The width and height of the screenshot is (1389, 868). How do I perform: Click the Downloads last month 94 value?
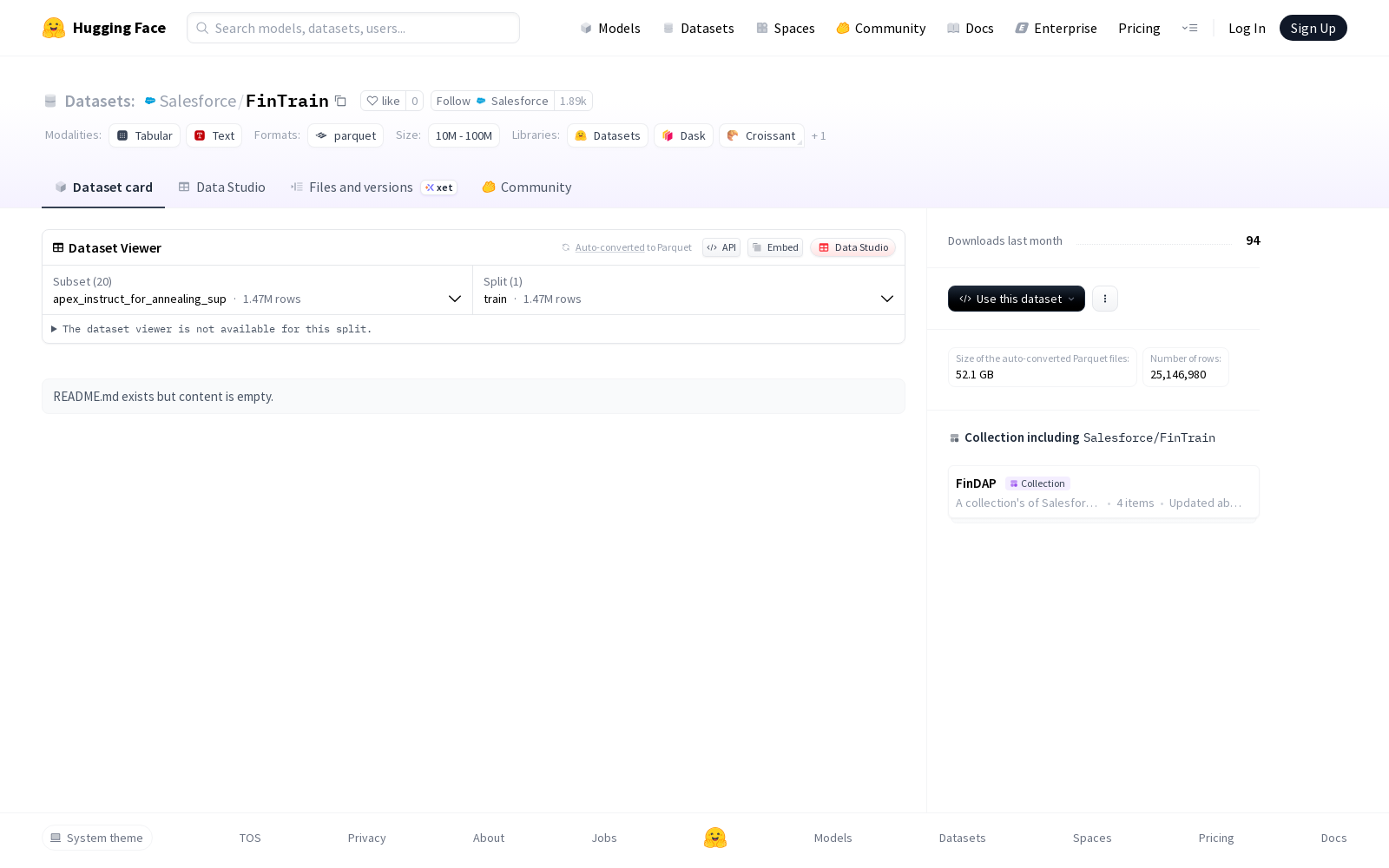pos(1253,240)
